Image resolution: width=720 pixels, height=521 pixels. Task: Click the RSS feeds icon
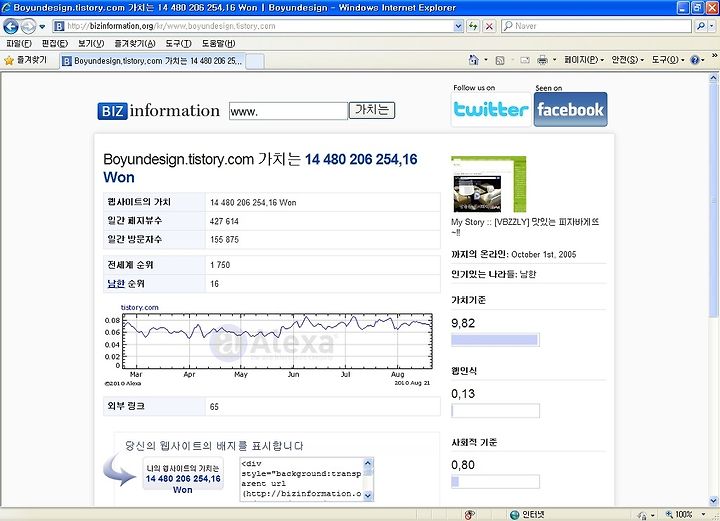click(x=500, y=60)
